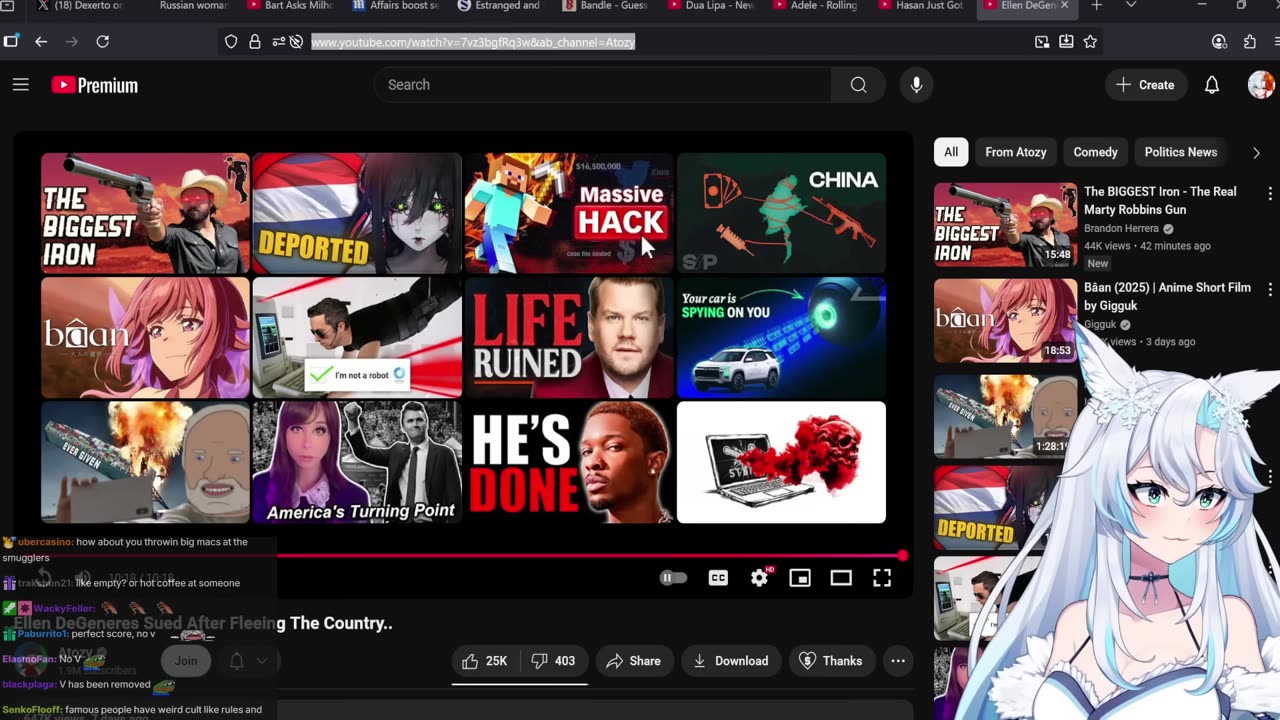
Task: Open the Massive HACK end-screen video
Action: [569, 213]
